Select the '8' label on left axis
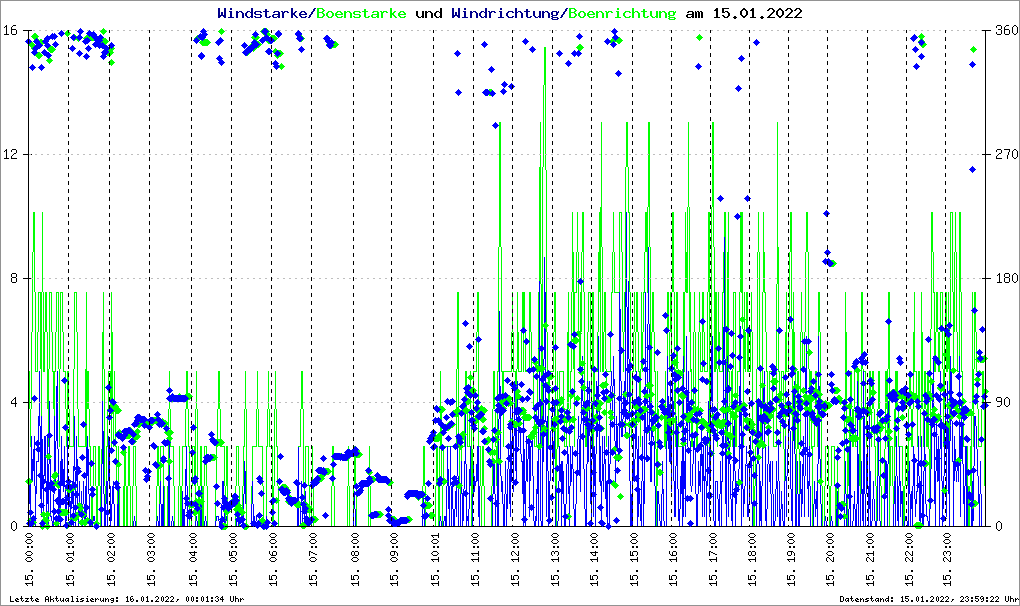 17,278
